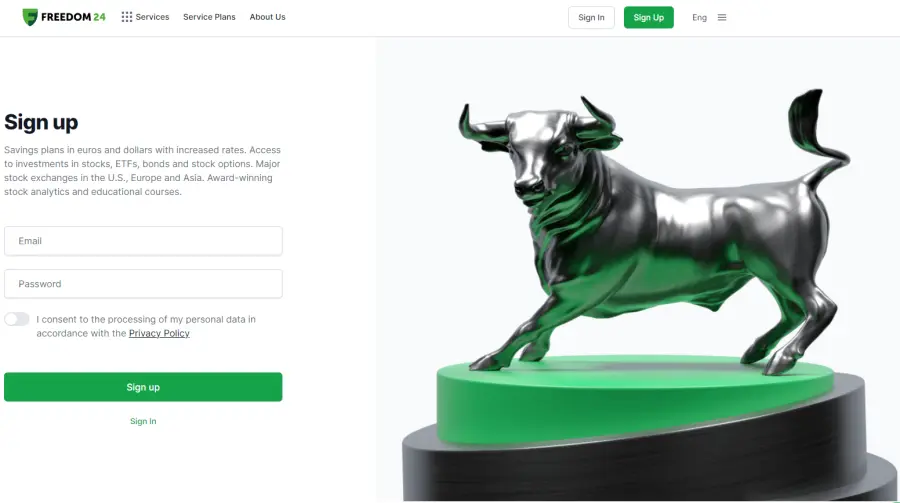
Task: Open the Services grid icon
Action: 127,17
